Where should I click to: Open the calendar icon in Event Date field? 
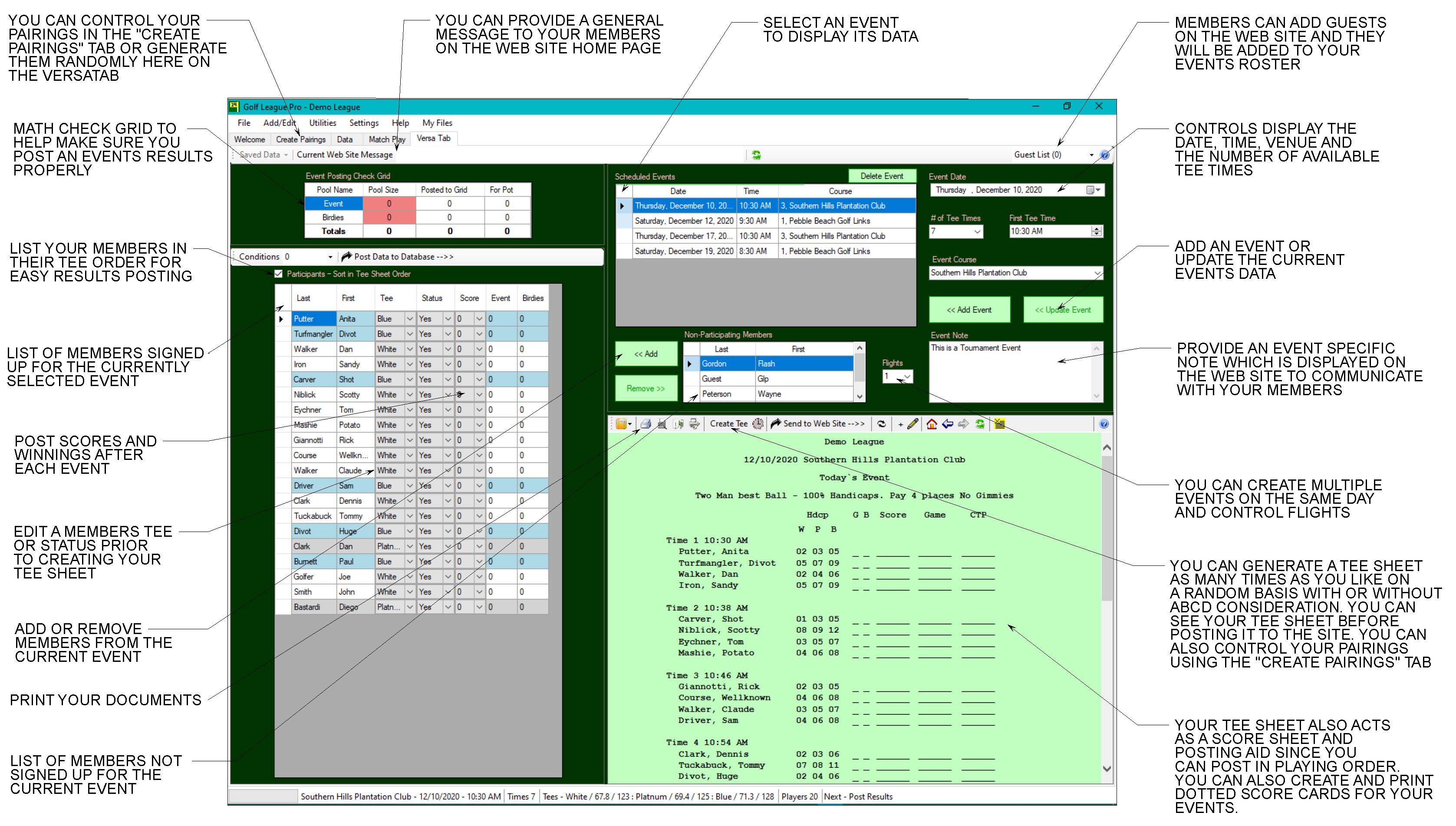point(1090,190)
